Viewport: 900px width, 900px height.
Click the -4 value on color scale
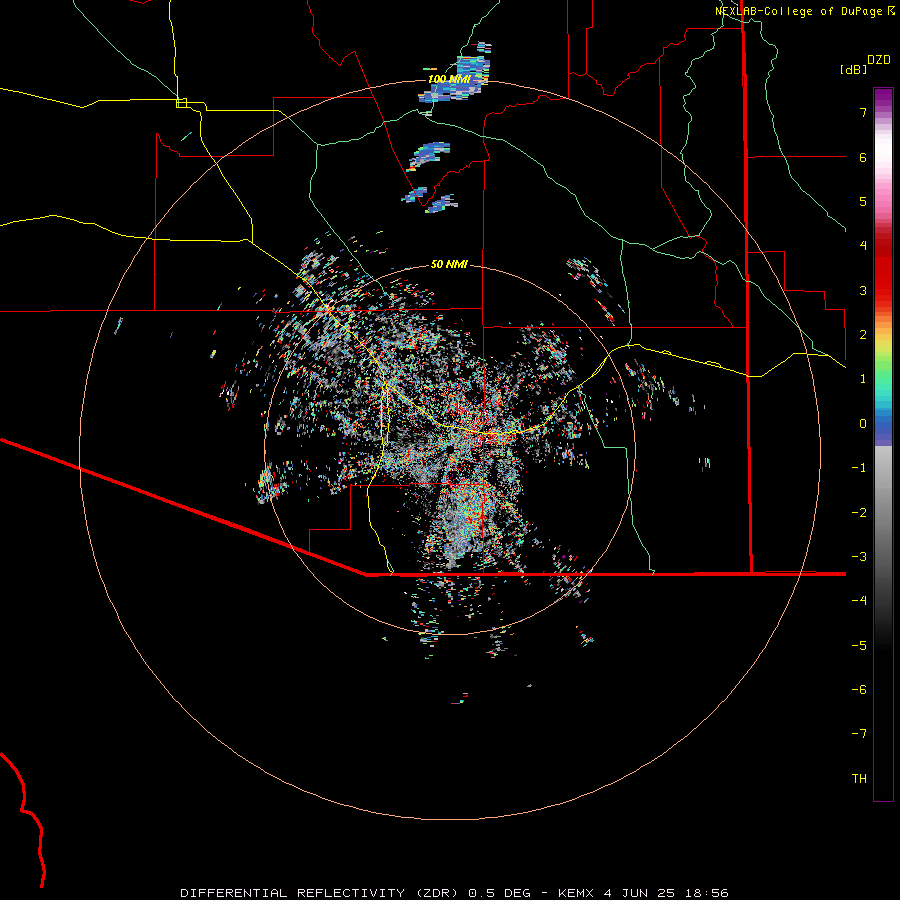[x=859, y=601]
